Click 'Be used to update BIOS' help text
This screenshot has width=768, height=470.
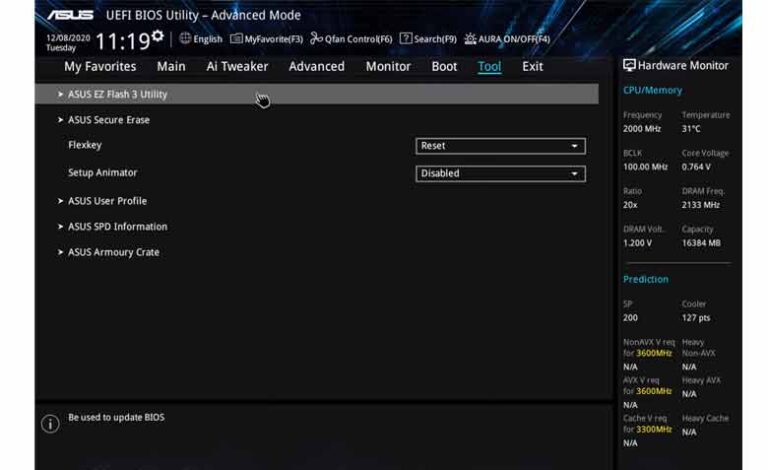coord(116,418)
